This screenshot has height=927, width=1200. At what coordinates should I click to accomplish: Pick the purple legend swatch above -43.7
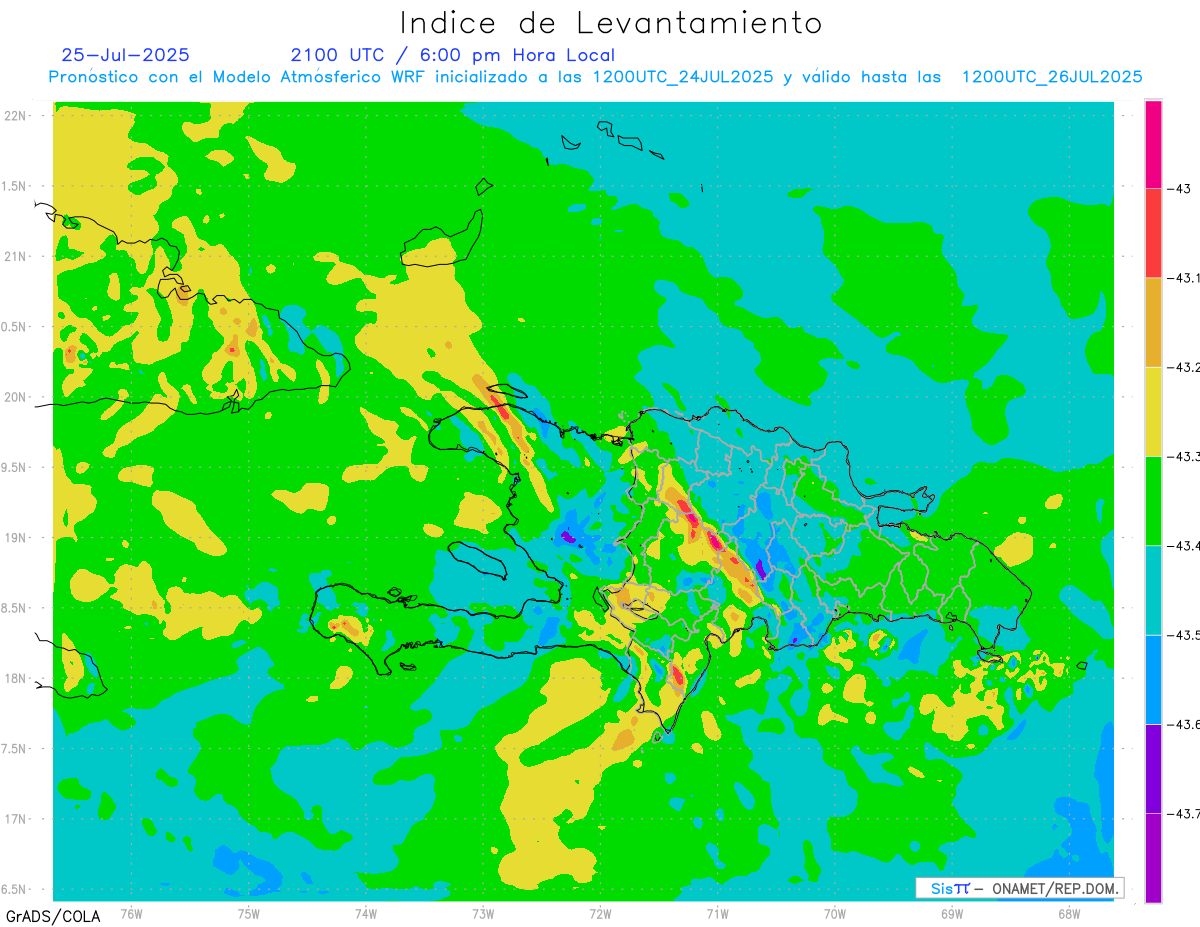(x=1153, y=768)
